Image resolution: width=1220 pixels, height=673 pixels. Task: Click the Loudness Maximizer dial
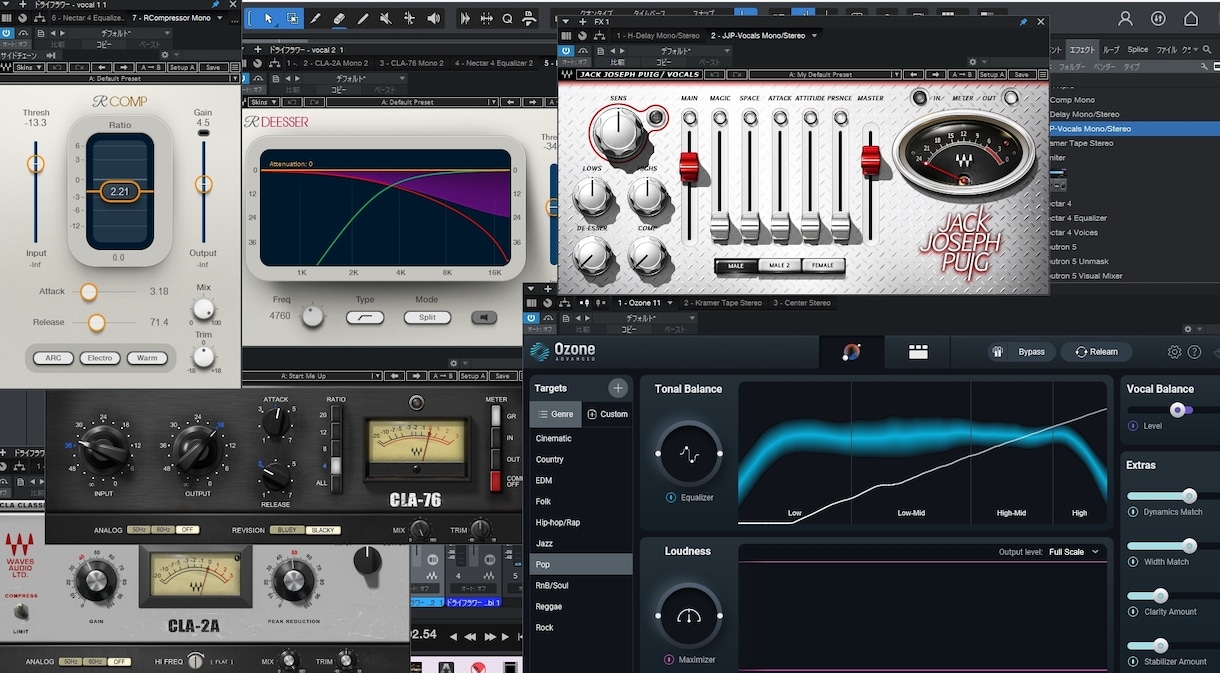[x=689, y=615]
